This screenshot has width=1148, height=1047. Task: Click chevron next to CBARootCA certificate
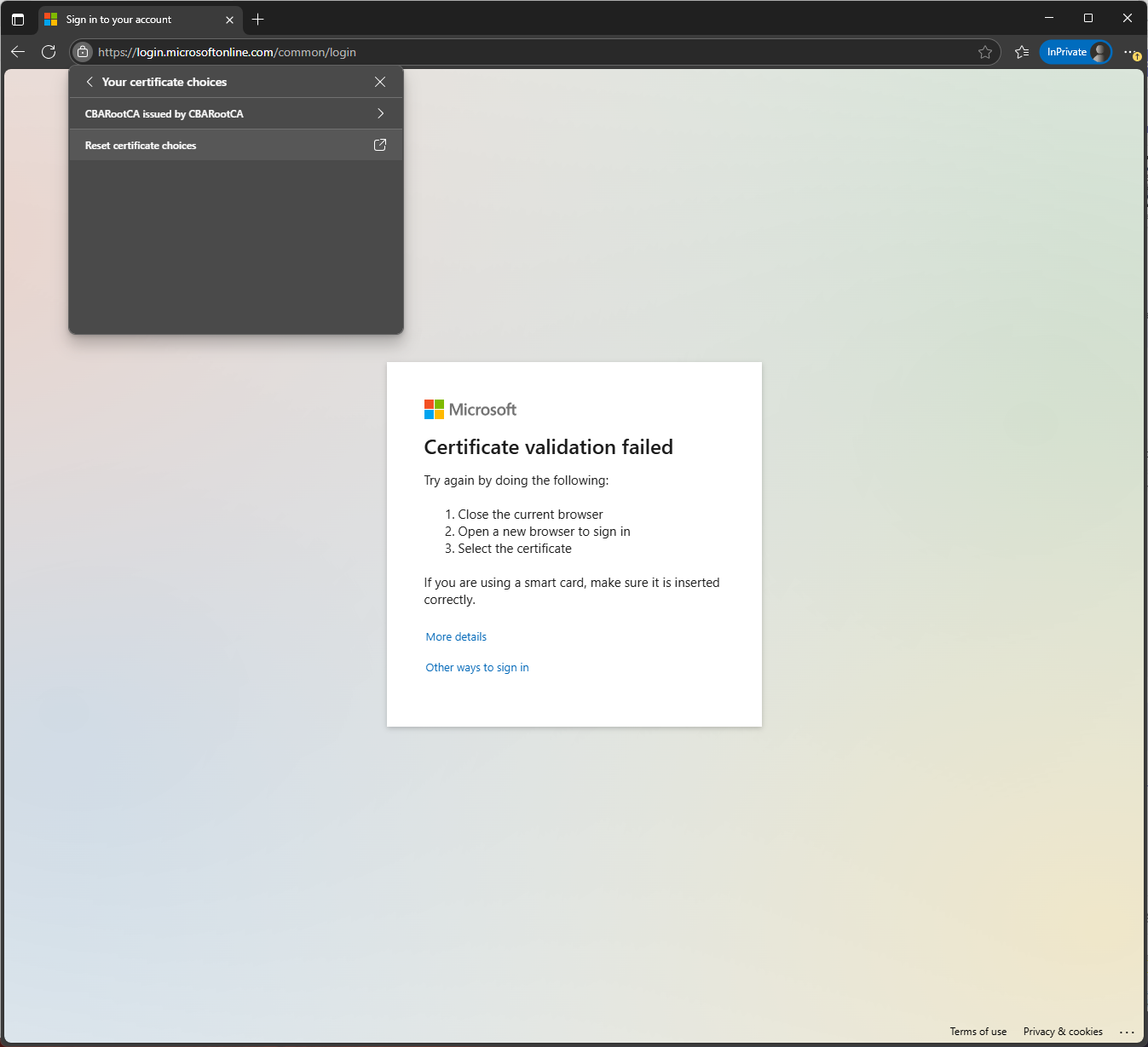tap(380, 113)
